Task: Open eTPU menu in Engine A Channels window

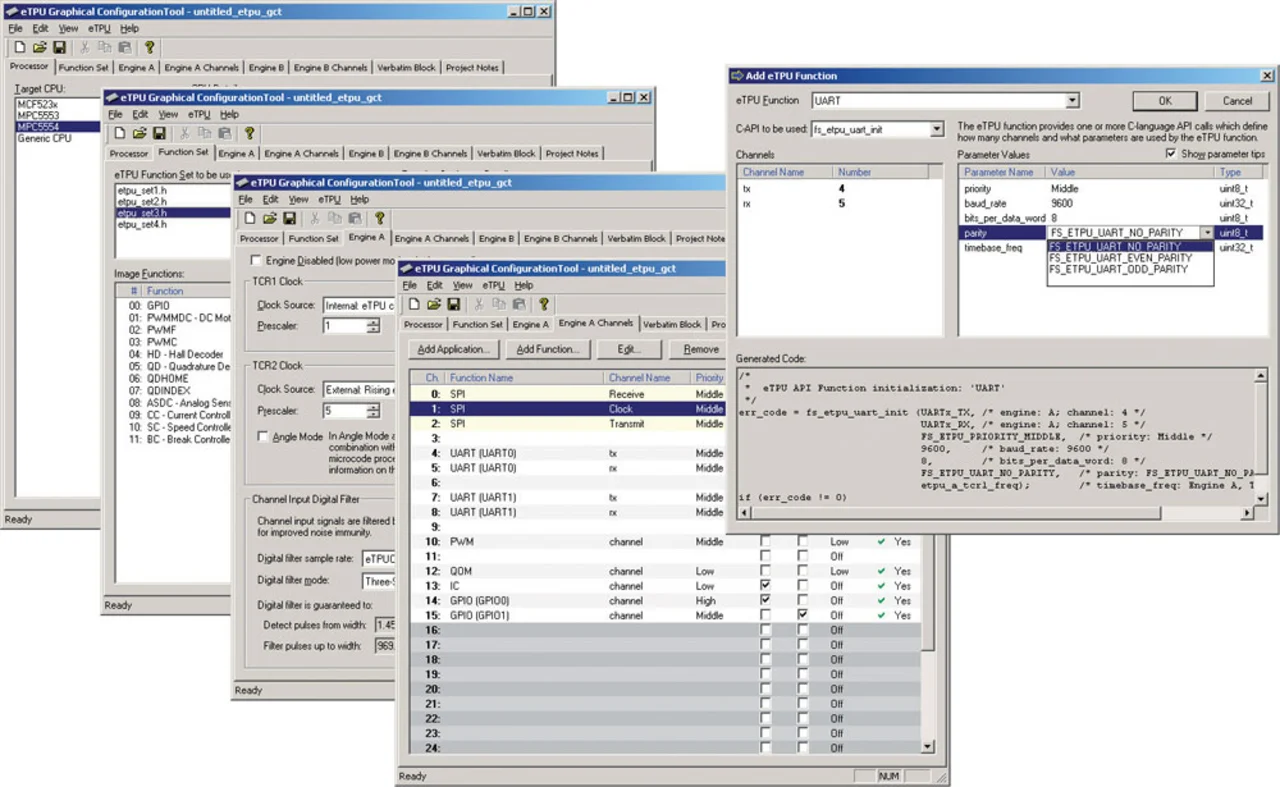Action: click(x=493, y=285)
